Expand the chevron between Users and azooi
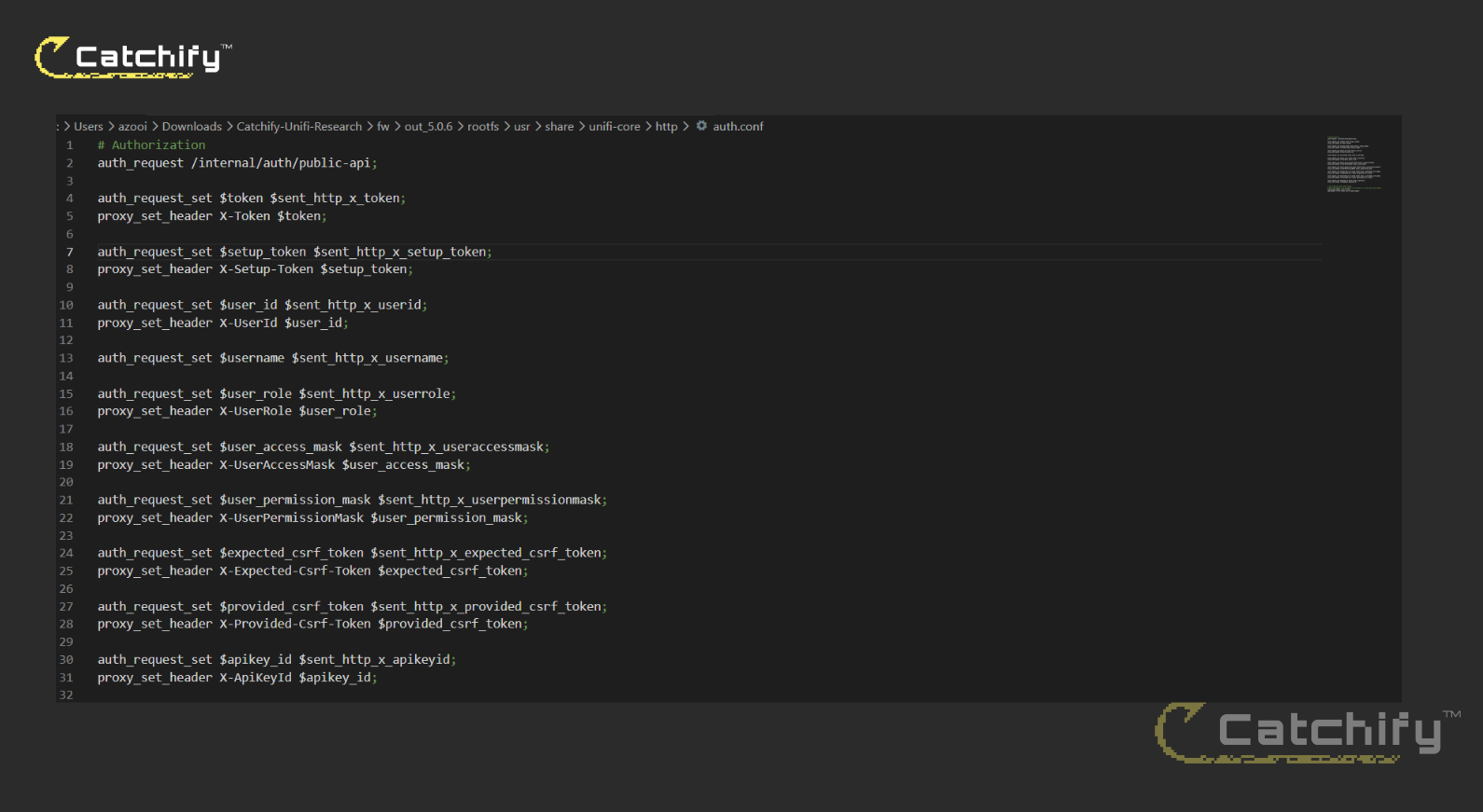Image resolution: width=1483 pixels, height=812 pixels. [111, 126]
